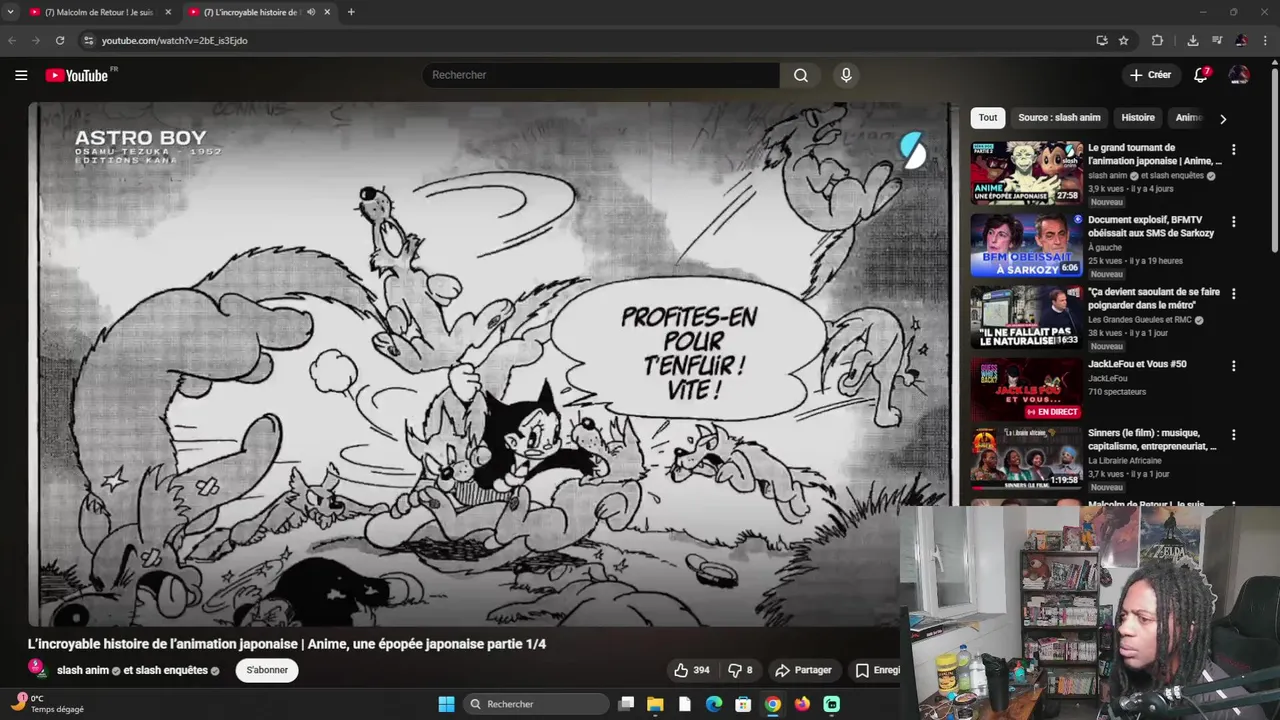Open the Chrome extensions puzzle icon
This screenshot has height=720, width=1280.
[1157, 40]
